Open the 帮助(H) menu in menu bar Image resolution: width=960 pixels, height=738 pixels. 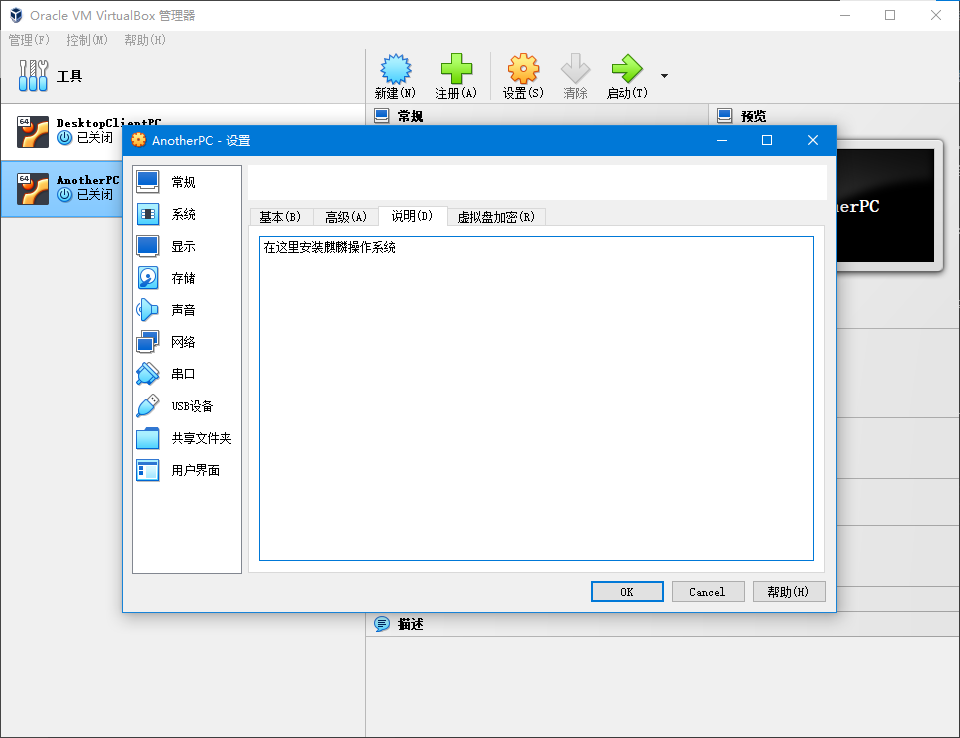coord(144,40)
